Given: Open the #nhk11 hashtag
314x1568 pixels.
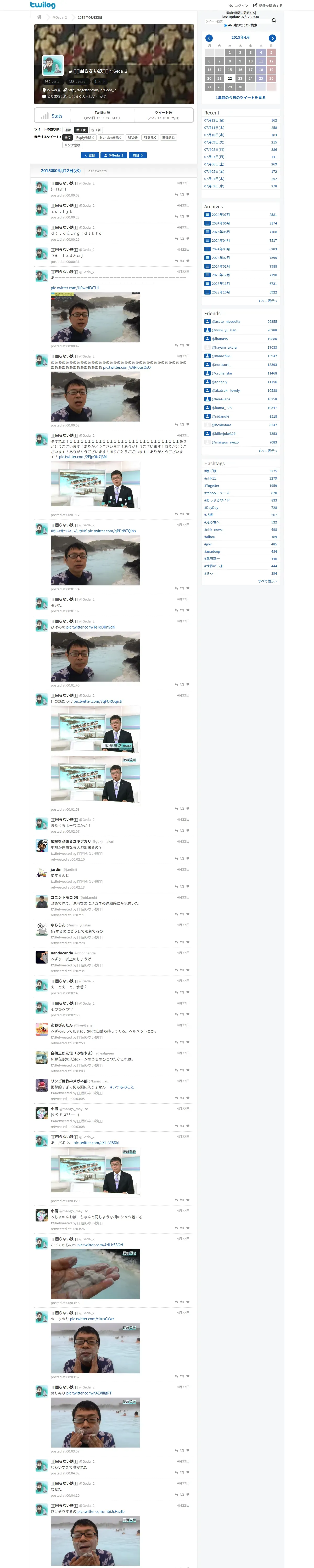Looking at the screenshot, I should [210, 479].
